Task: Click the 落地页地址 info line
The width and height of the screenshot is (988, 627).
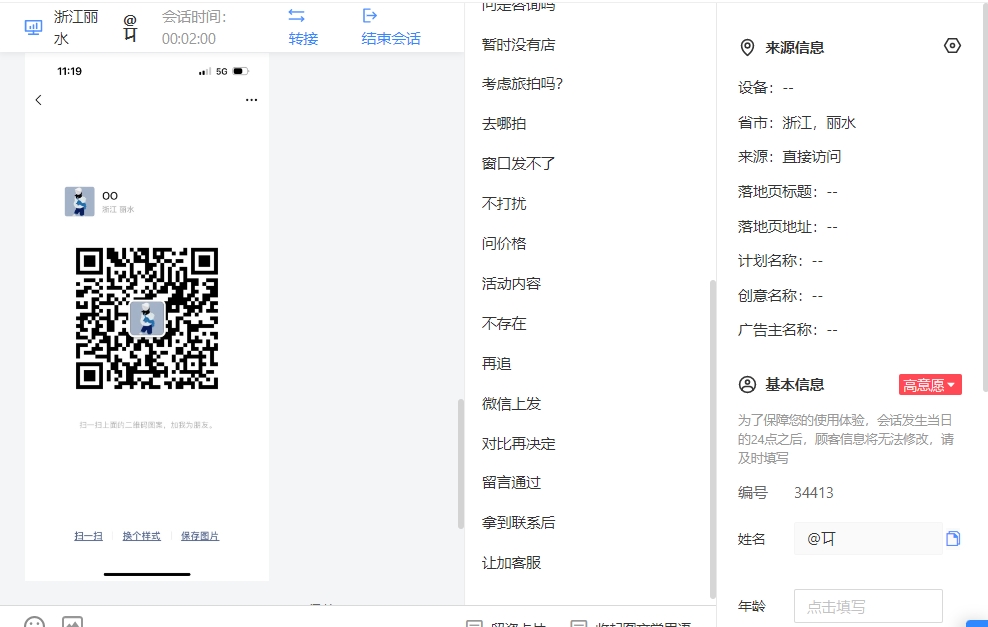Action: pos(788,227)
